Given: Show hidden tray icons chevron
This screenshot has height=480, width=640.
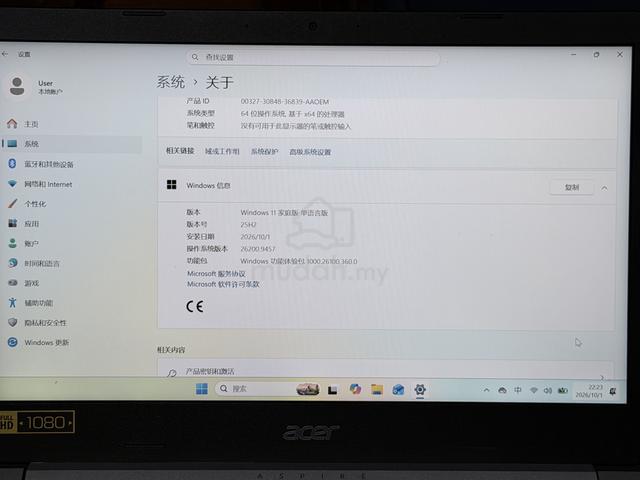Looking at the screenshot, I should coord(487,390).
